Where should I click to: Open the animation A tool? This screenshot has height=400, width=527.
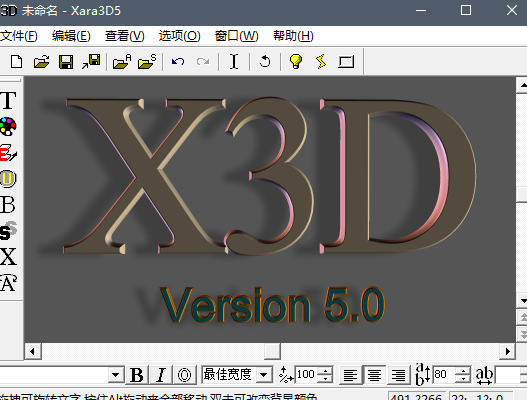tap(8, 283)
